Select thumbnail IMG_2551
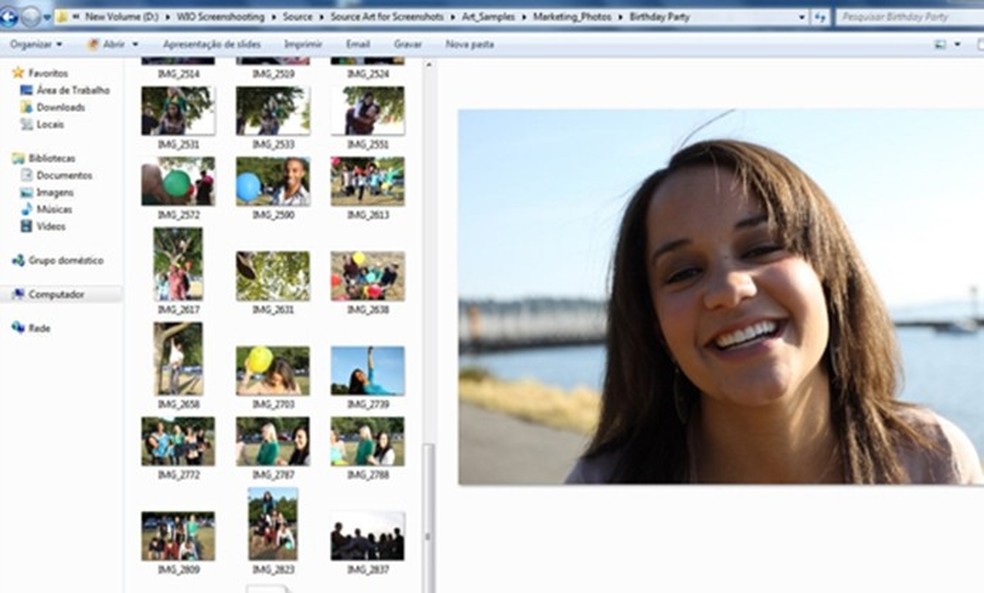 pyautogui.click(x=368, y=111)
